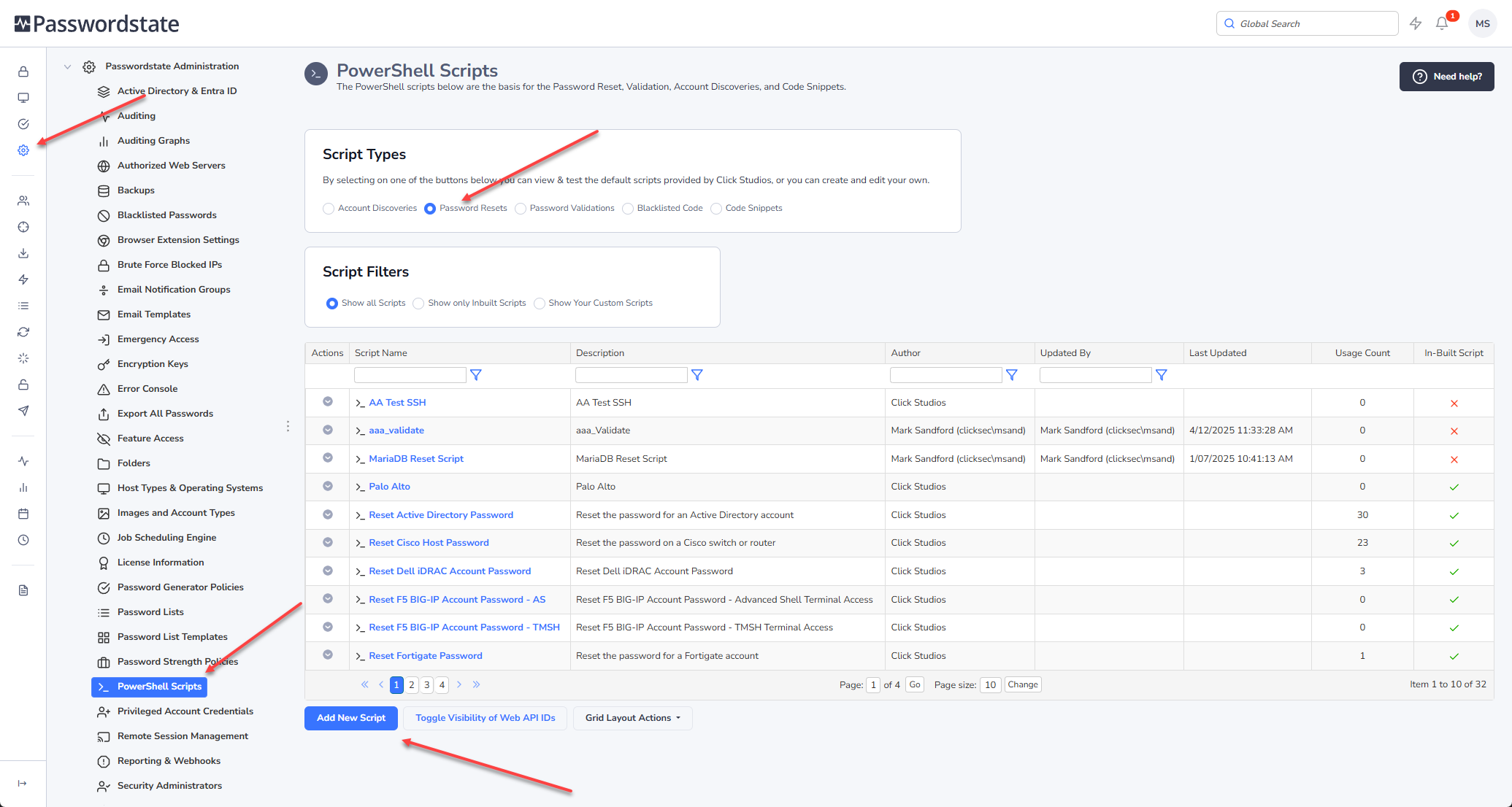Open the Reset Dell iDRAC Account Password script
The width and height of the screenshot is (1512, 807).
pyautogui.click(x=450, y=571)
